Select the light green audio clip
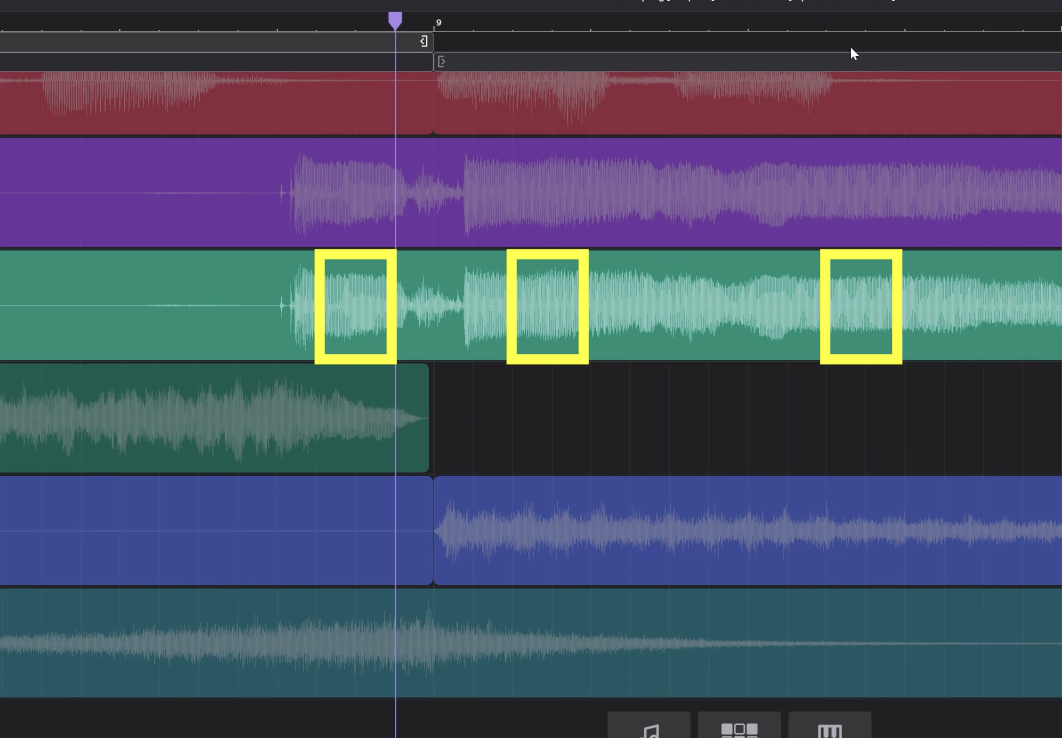 coord(531,305)
